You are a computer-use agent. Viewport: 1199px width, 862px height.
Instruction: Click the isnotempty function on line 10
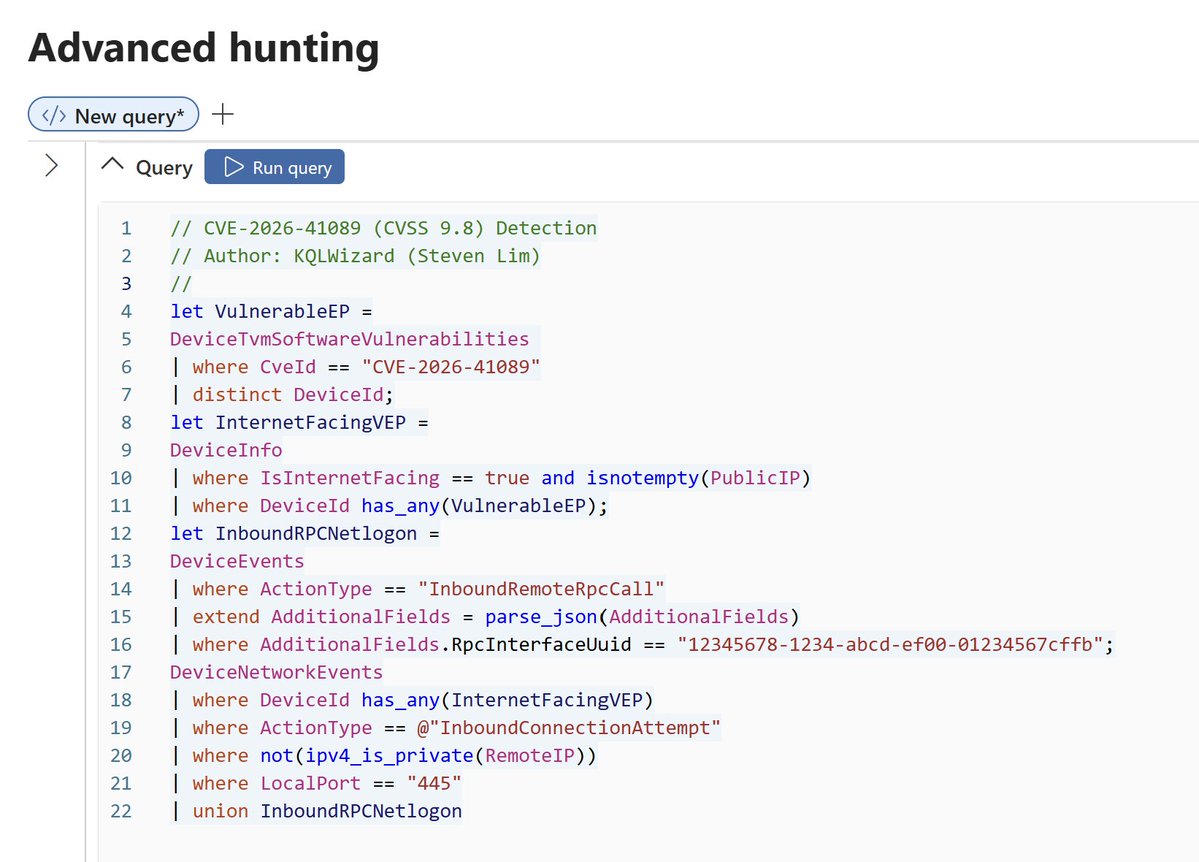[x=642, y=478]
